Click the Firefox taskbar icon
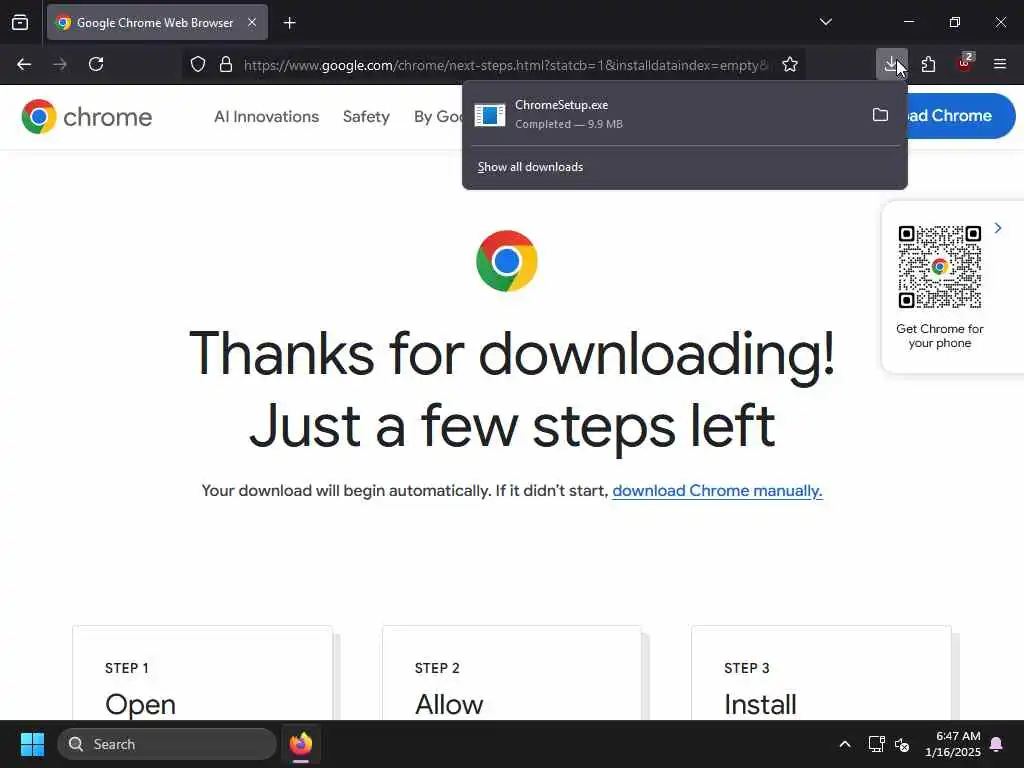The image size is (1024, 768). [x=300, y=744]
